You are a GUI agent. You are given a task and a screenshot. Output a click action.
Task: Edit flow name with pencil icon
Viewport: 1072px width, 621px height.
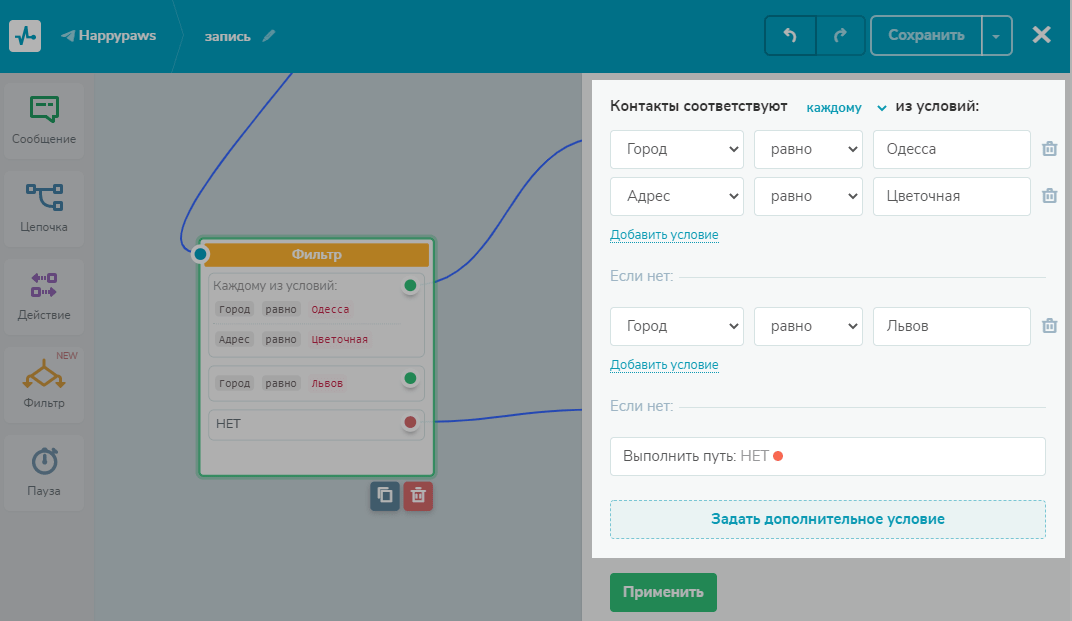[x=269, y=36]
